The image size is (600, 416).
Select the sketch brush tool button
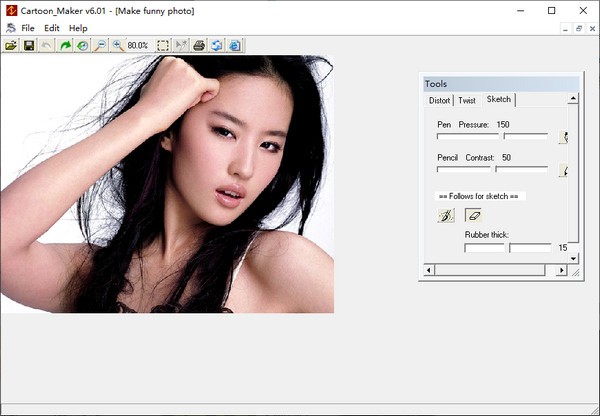(x=446, y=215)
